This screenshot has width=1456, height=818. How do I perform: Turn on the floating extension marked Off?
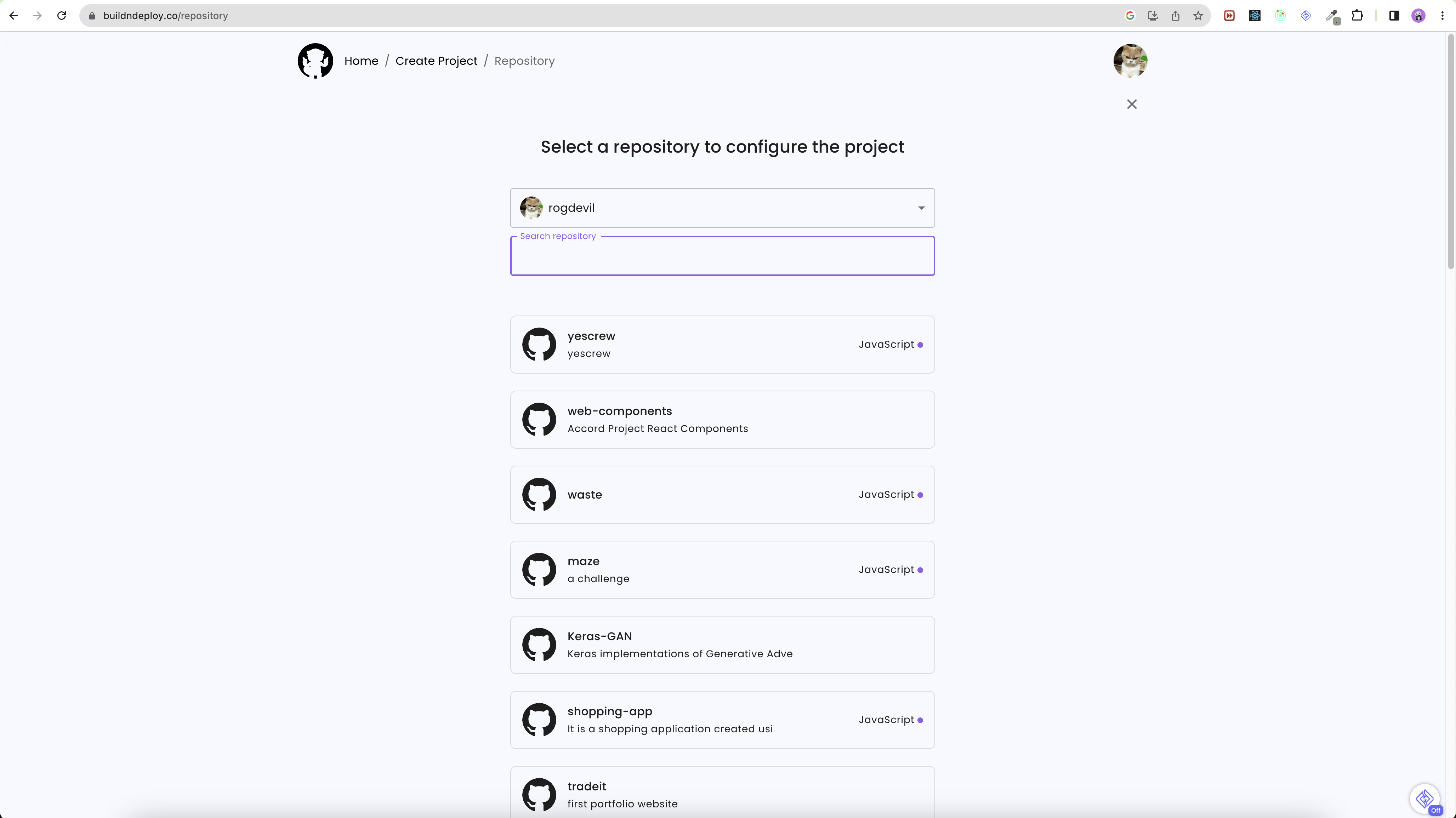pos(1425,799)
